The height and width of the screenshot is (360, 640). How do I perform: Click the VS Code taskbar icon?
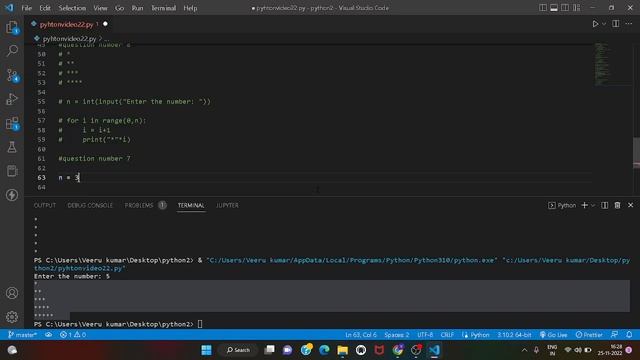pyautogui.click(x=434, y=350)
